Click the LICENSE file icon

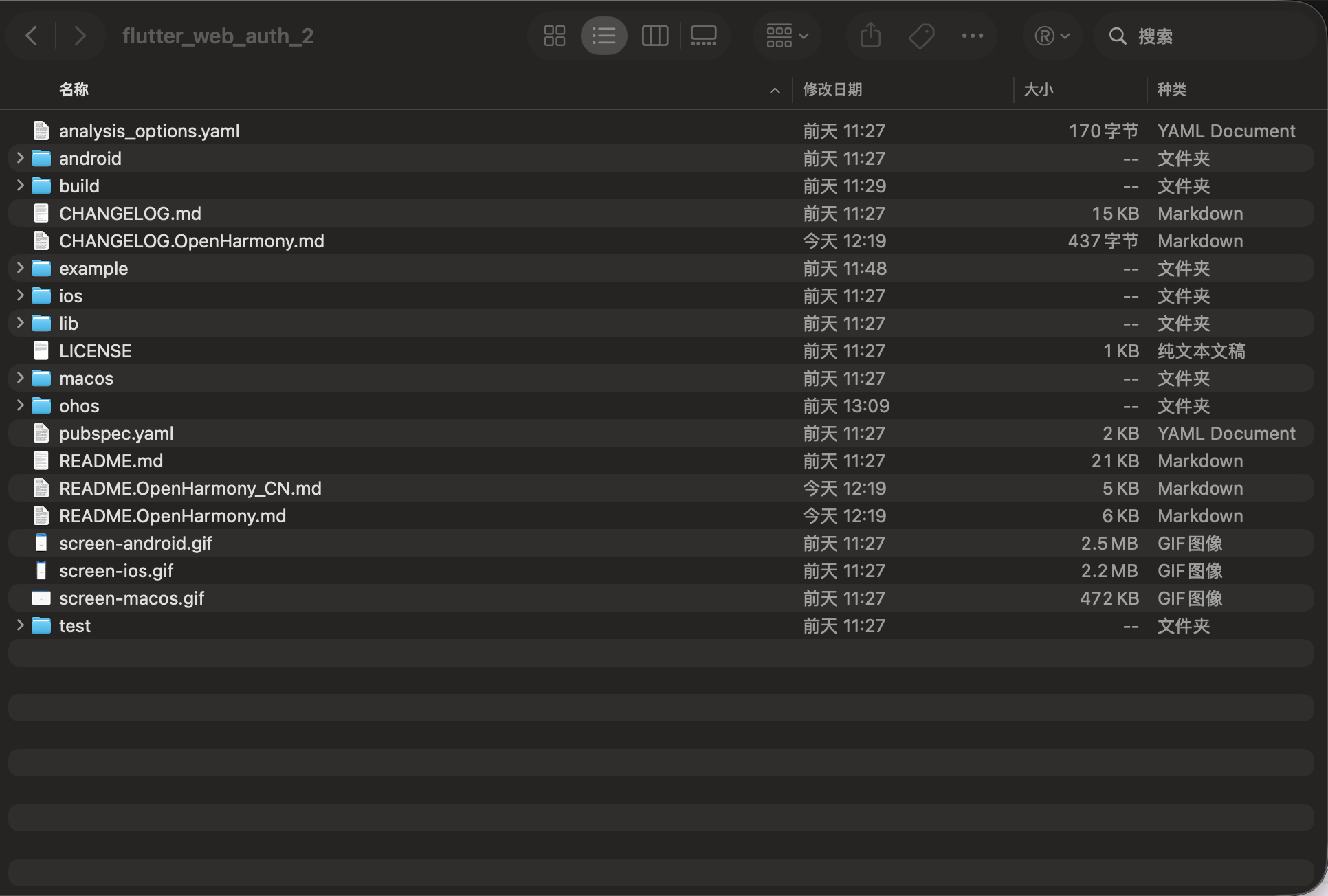pyautogui.click(x=41, y=350)
